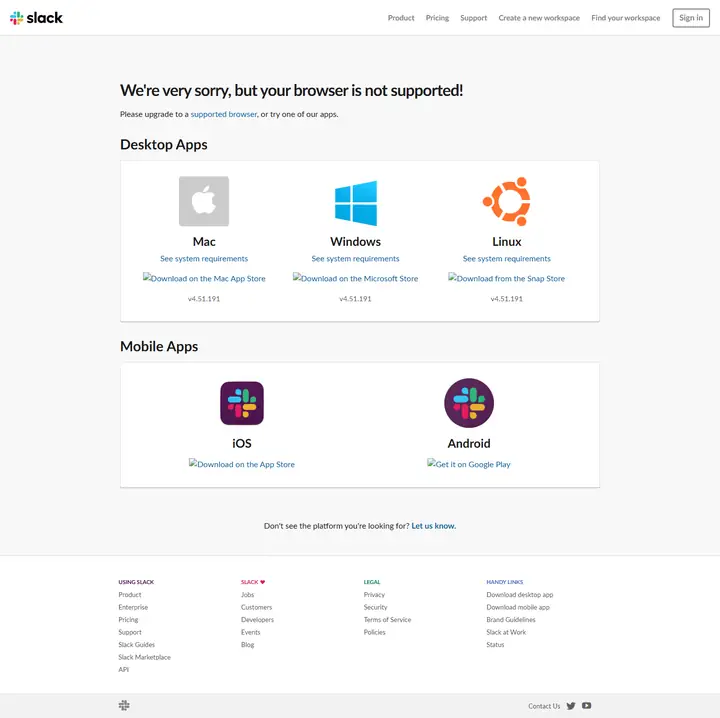
Task: Open footer Support link
Action: point(130,632)
